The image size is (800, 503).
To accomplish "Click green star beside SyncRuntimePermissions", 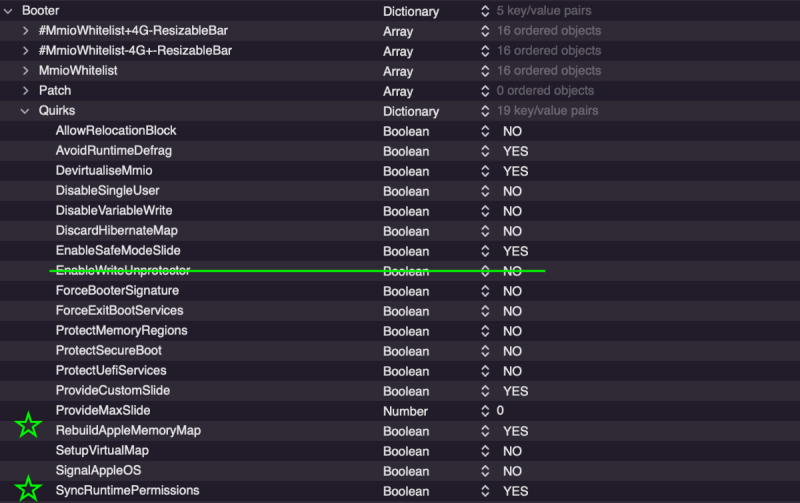I will pyautogui.click(x=29, y=488).
